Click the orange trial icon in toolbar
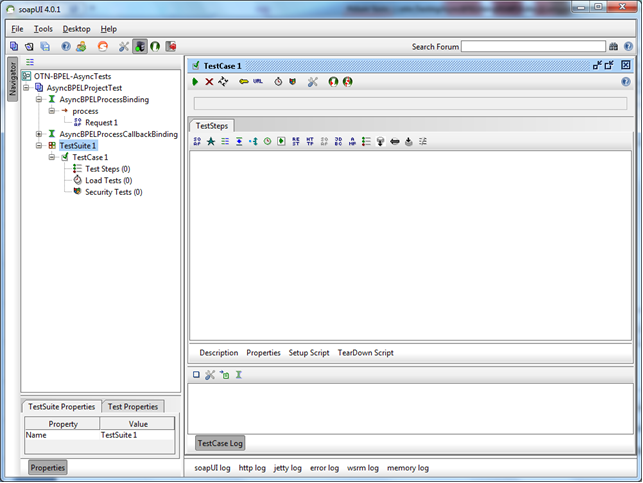This screenshot has height=483, width=643. click(x=103, y=46)
